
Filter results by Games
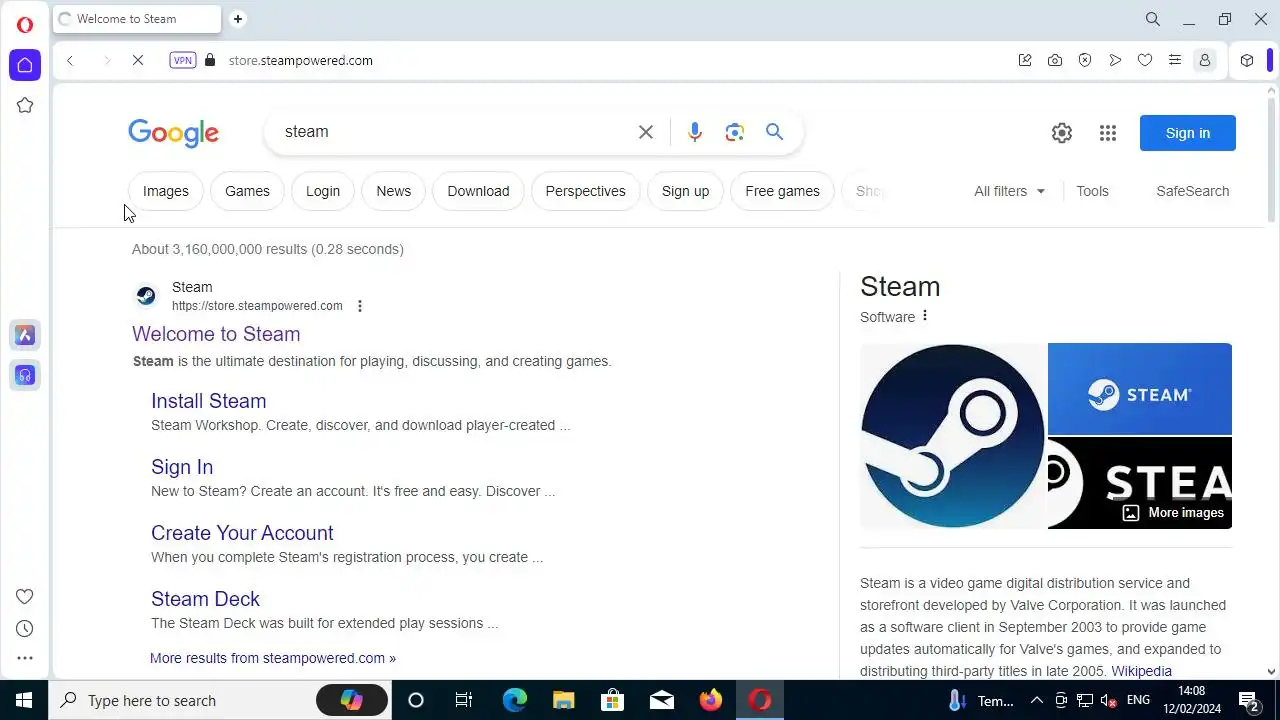pyautogui.click(x=247, y=191)
